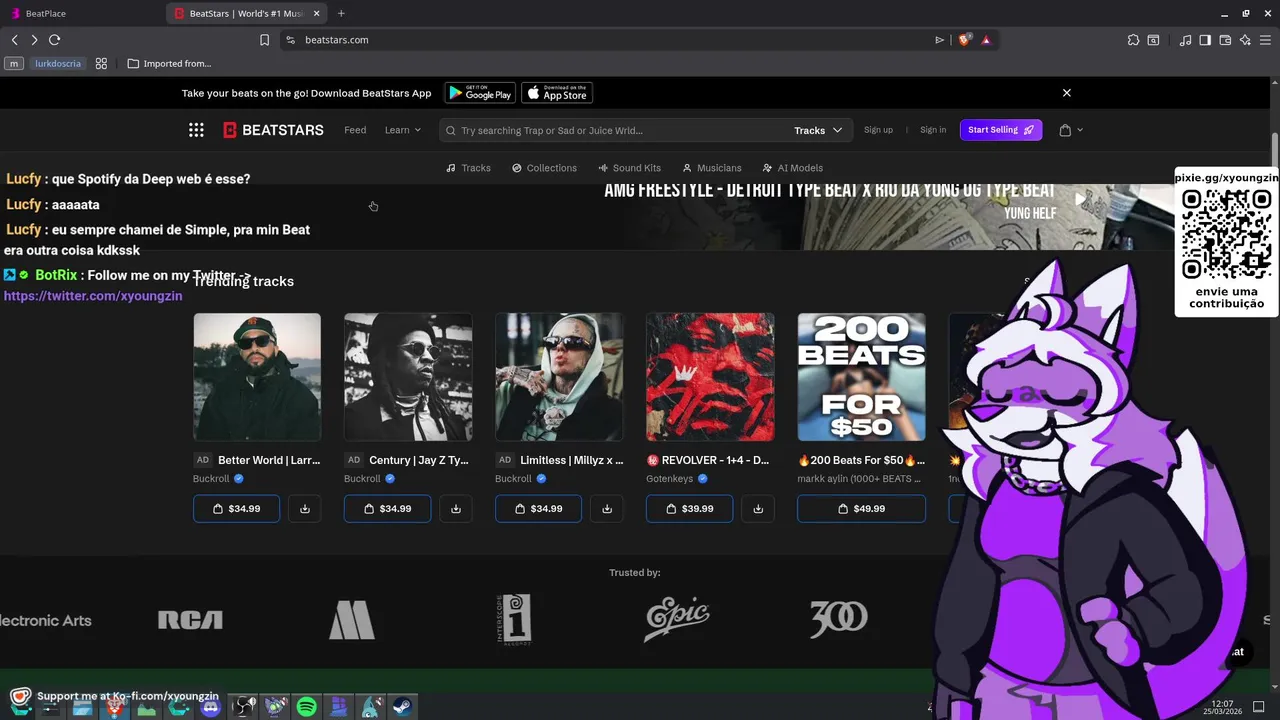The height and width of the screenshot is (720, 1280).
Task: Click the Brave Rewards triangle icon
Action: [986, 40]
